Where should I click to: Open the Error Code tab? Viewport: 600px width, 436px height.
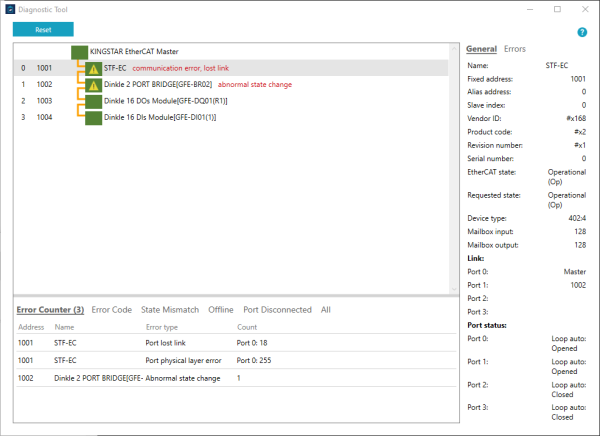point(111,310)
